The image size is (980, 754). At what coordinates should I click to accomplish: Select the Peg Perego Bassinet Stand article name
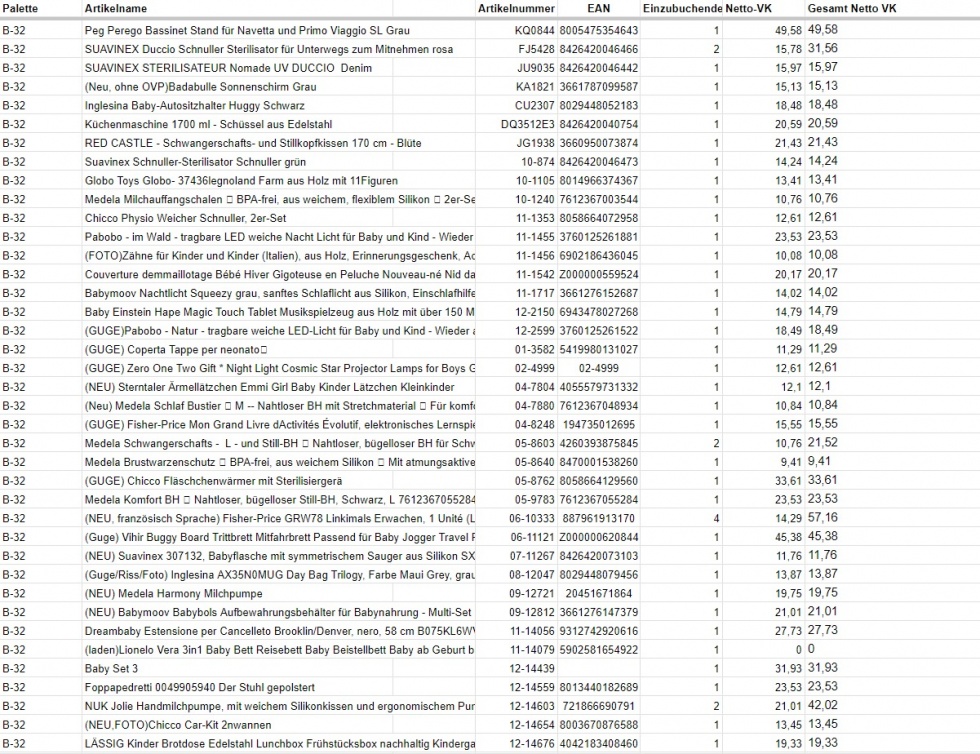tap(248, 31)
